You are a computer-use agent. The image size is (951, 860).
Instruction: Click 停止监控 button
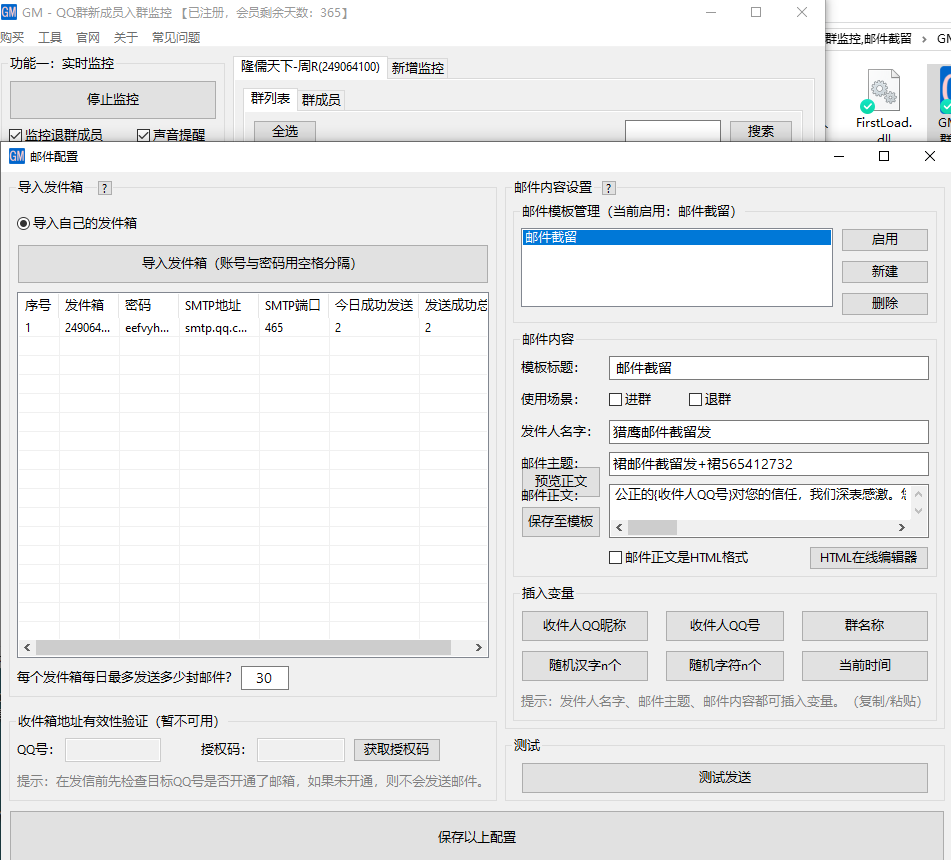click(x=113, y=99)
